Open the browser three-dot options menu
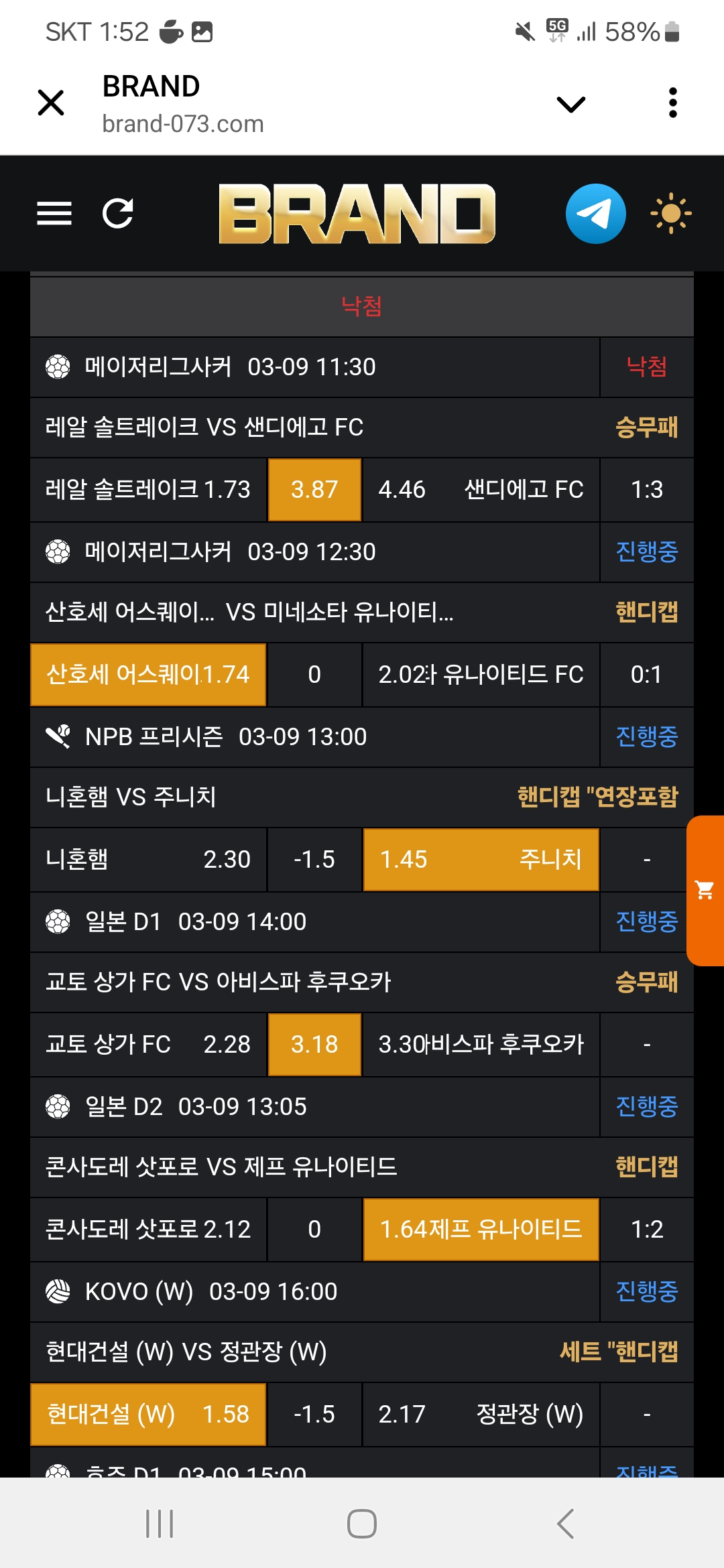Image resolution: width=724 pixels, height=1568 pixels. click(x=673, y=103)
